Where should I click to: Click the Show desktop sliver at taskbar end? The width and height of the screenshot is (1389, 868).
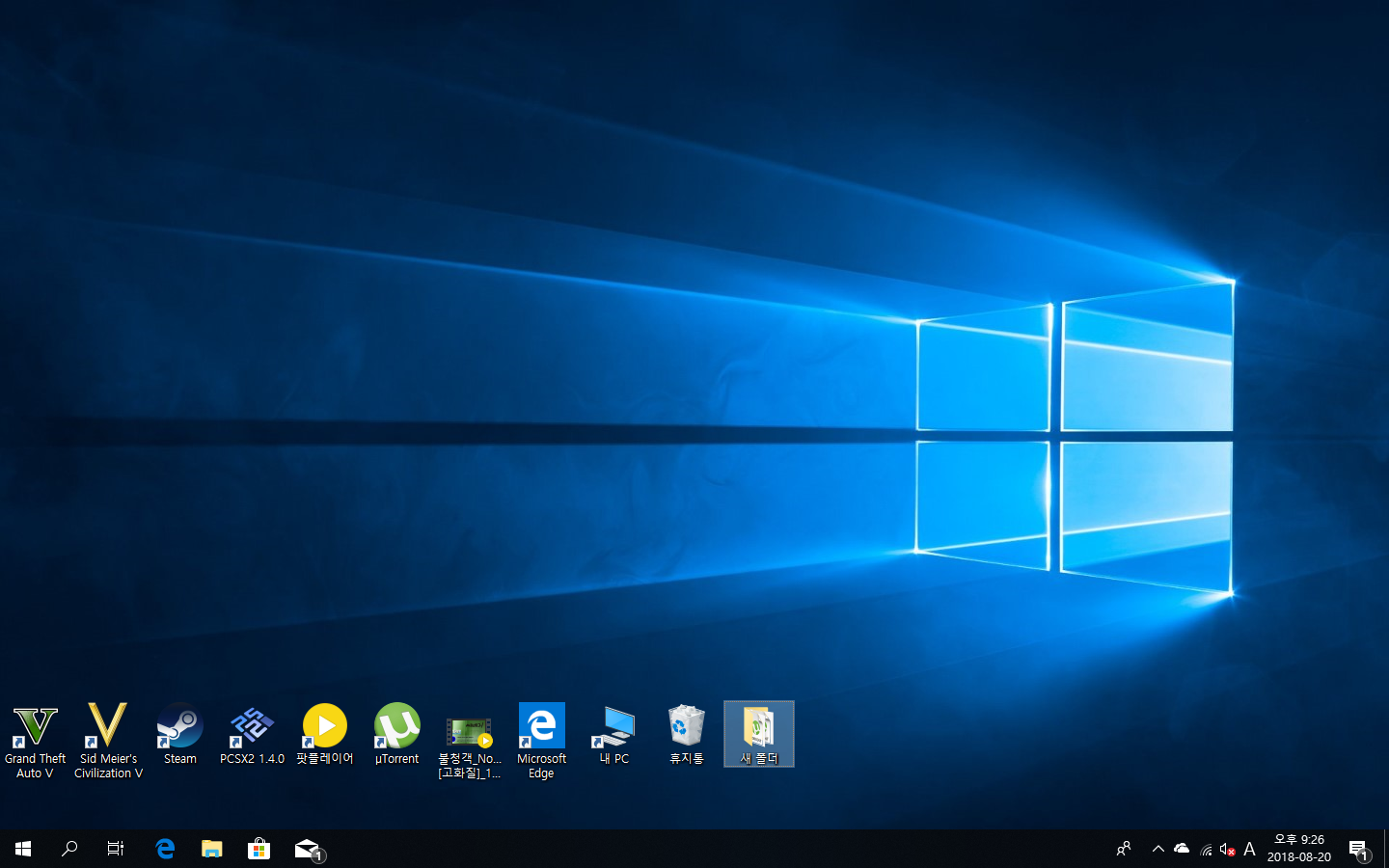(x=1386, y=849)
